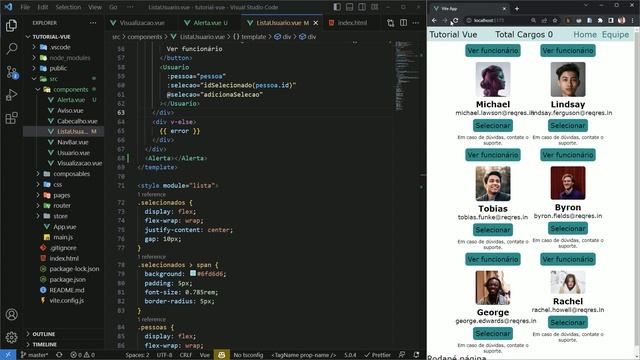Viewport: 640px width, 360px height.
Task: Open the Accounts menu icon
Action: 11,315
